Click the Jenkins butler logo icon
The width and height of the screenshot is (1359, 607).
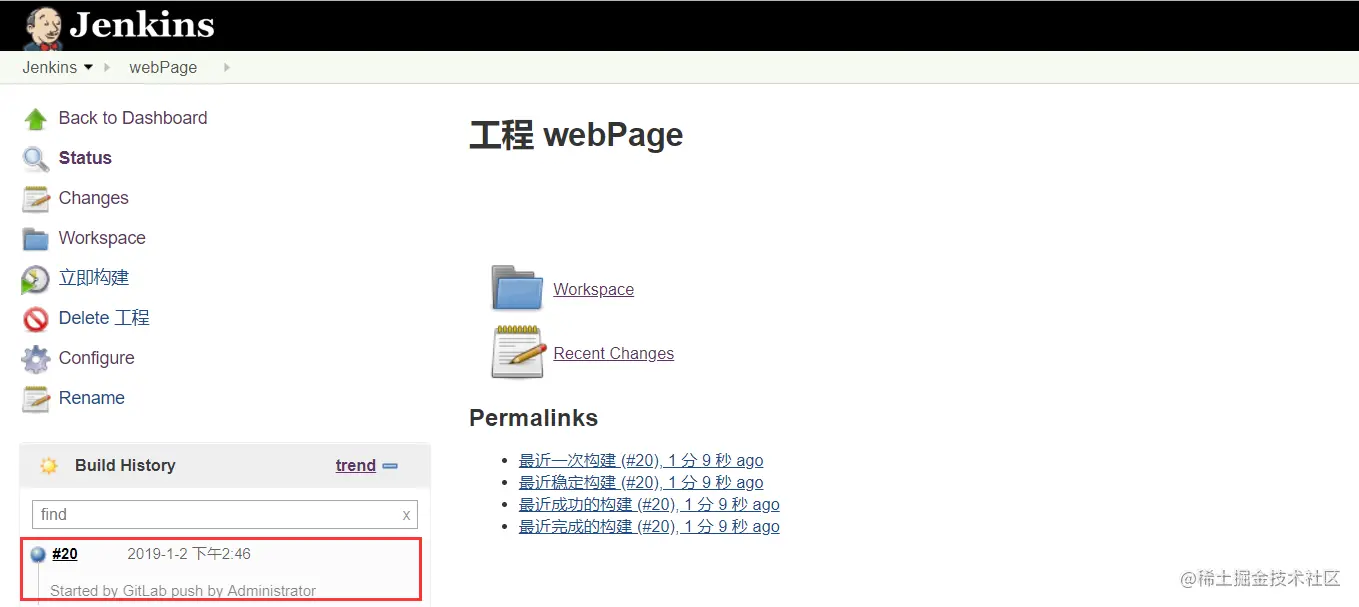(43, 27)
